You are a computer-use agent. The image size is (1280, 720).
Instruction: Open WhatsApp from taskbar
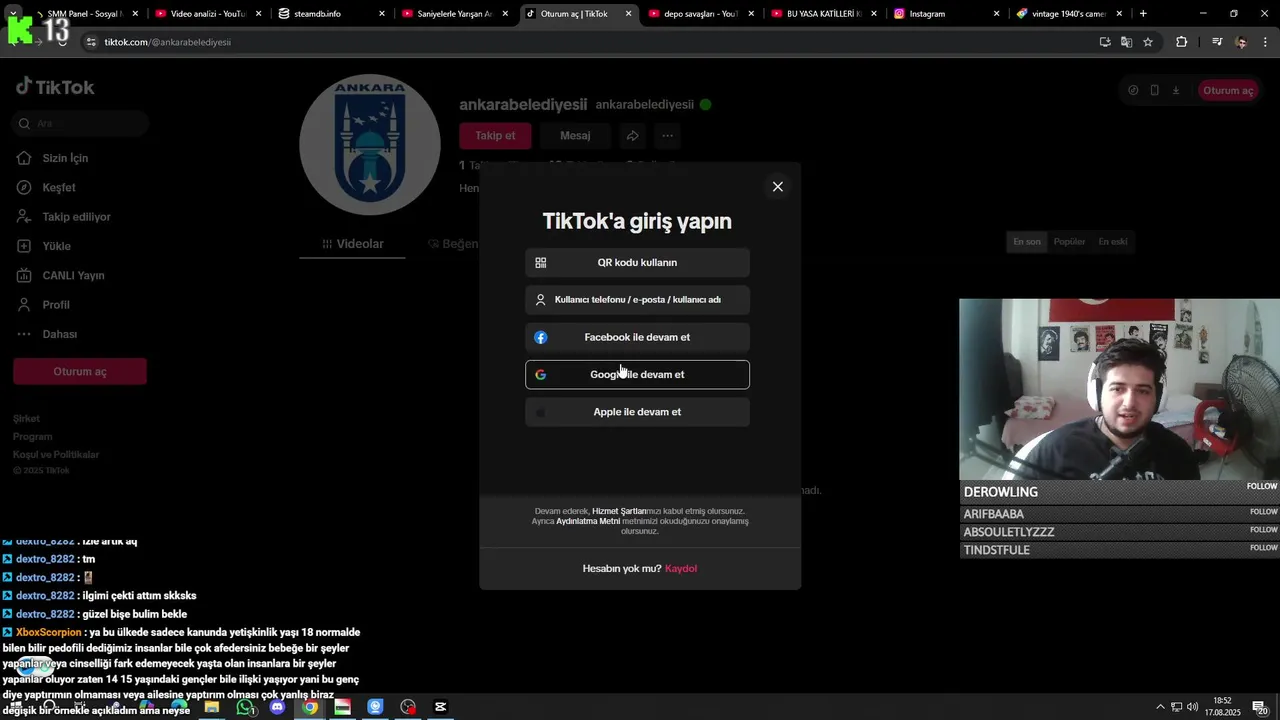[245, 707]
